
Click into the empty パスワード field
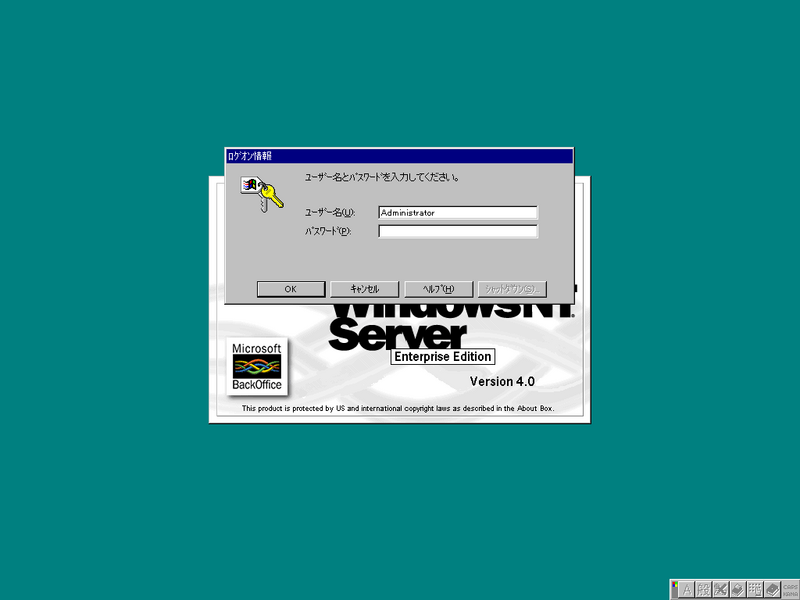click(x=458, y=231)
